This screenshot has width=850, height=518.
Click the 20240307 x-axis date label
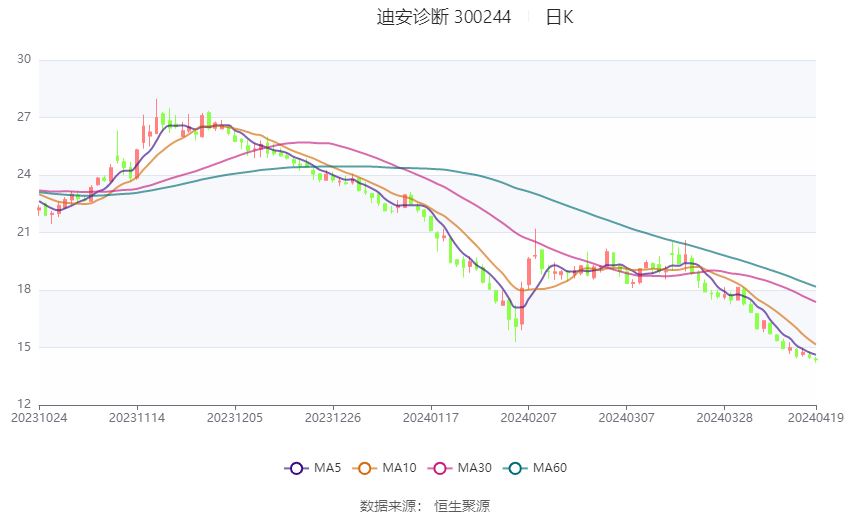pyautogui.click(x=625, y=417)
